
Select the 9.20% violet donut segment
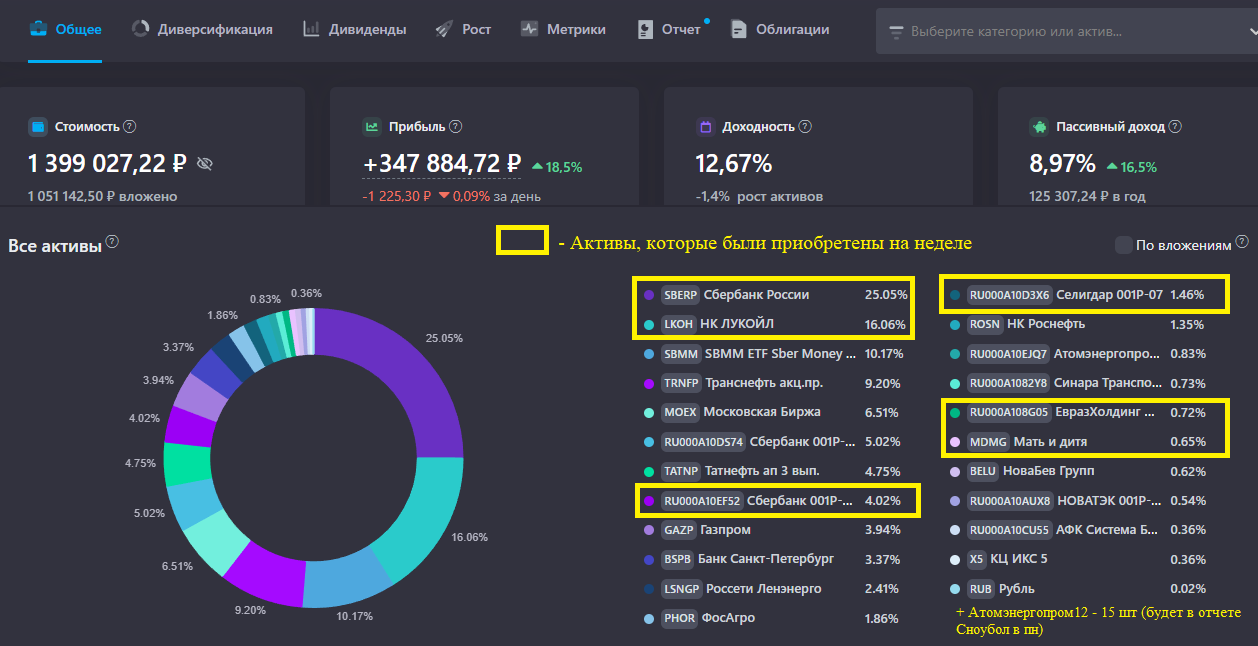click(265, 574)
